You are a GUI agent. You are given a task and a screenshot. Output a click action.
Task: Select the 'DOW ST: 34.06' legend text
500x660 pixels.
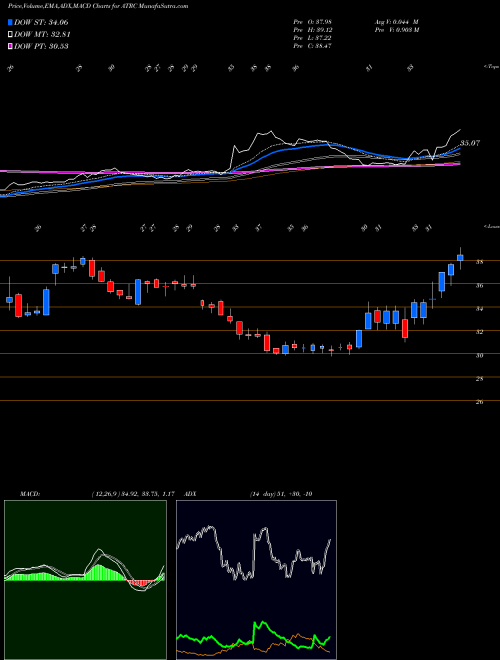41,22
